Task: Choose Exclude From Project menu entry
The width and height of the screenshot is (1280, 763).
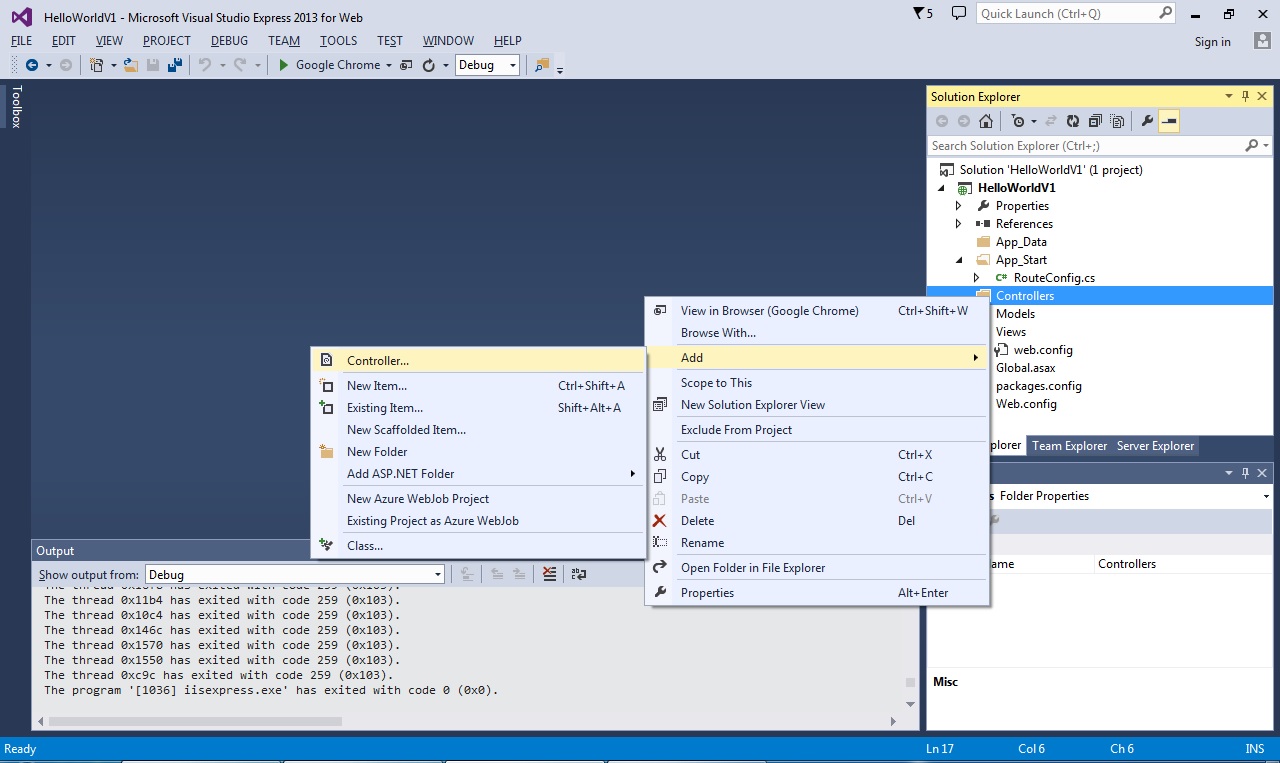Action: click(x=816, y=430)
